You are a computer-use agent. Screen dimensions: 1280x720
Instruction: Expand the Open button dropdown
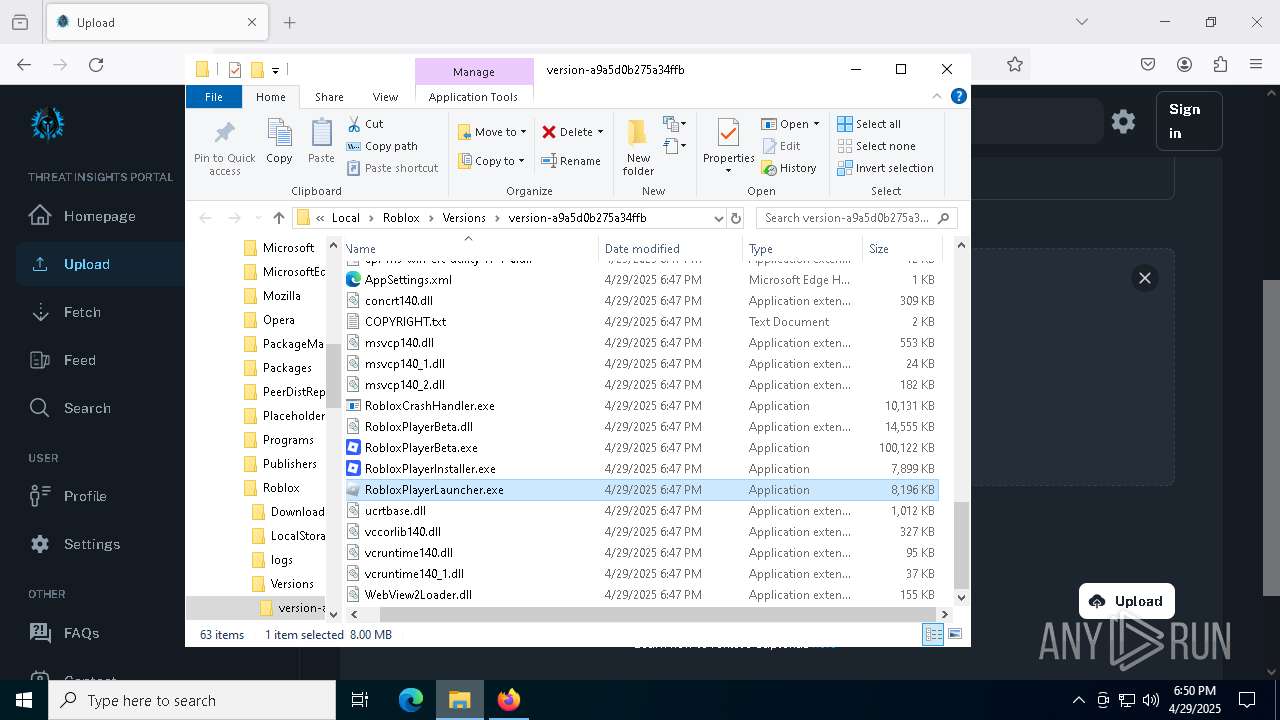(x=816, y=124)
